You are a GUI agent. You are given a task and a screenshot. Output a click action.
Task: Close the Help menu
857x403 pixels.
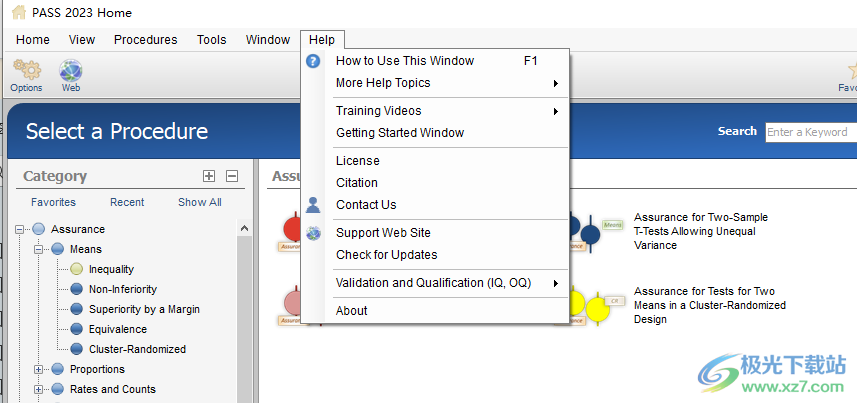click(322, 40)
